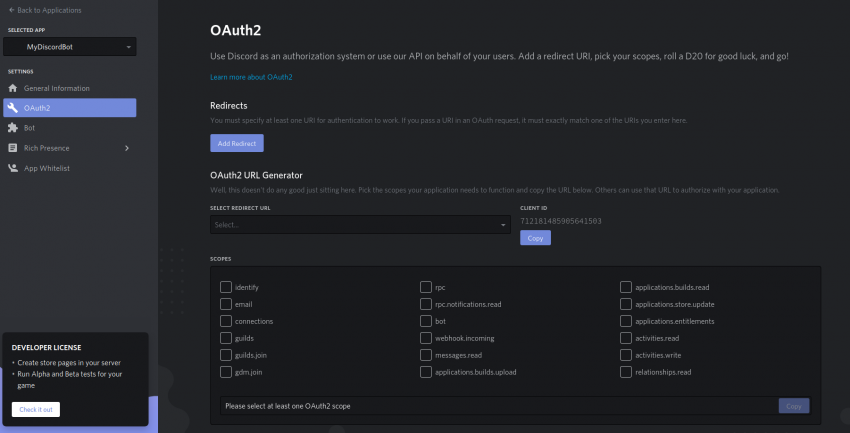Viewport: 850px width, 433px height.
Task: Select the guilds.join scope checkbox
Action: (226, 355)
